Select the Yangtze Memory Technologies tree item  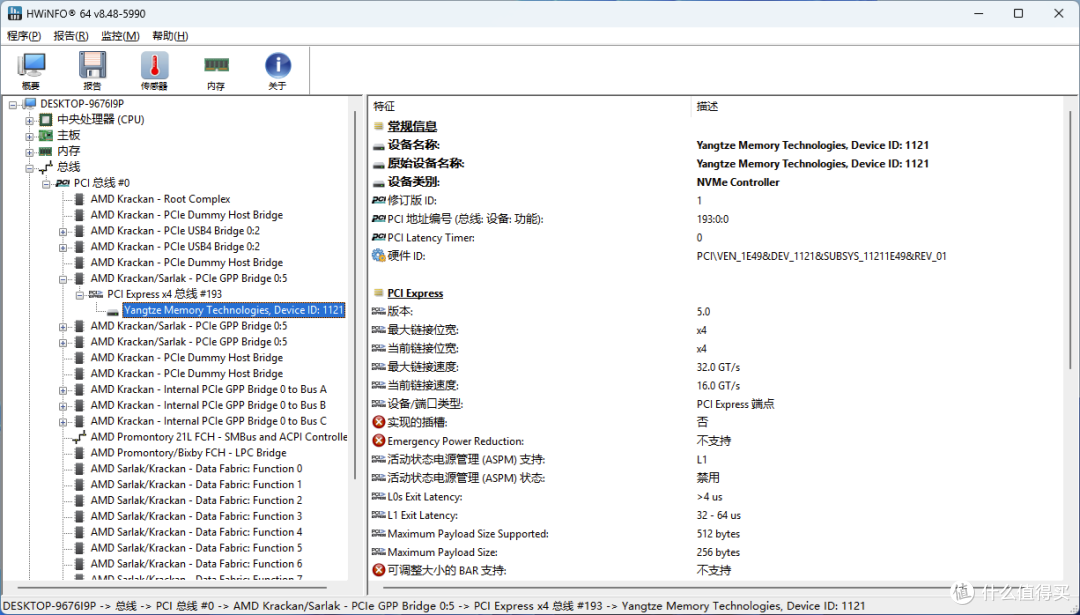pos(233,311)
